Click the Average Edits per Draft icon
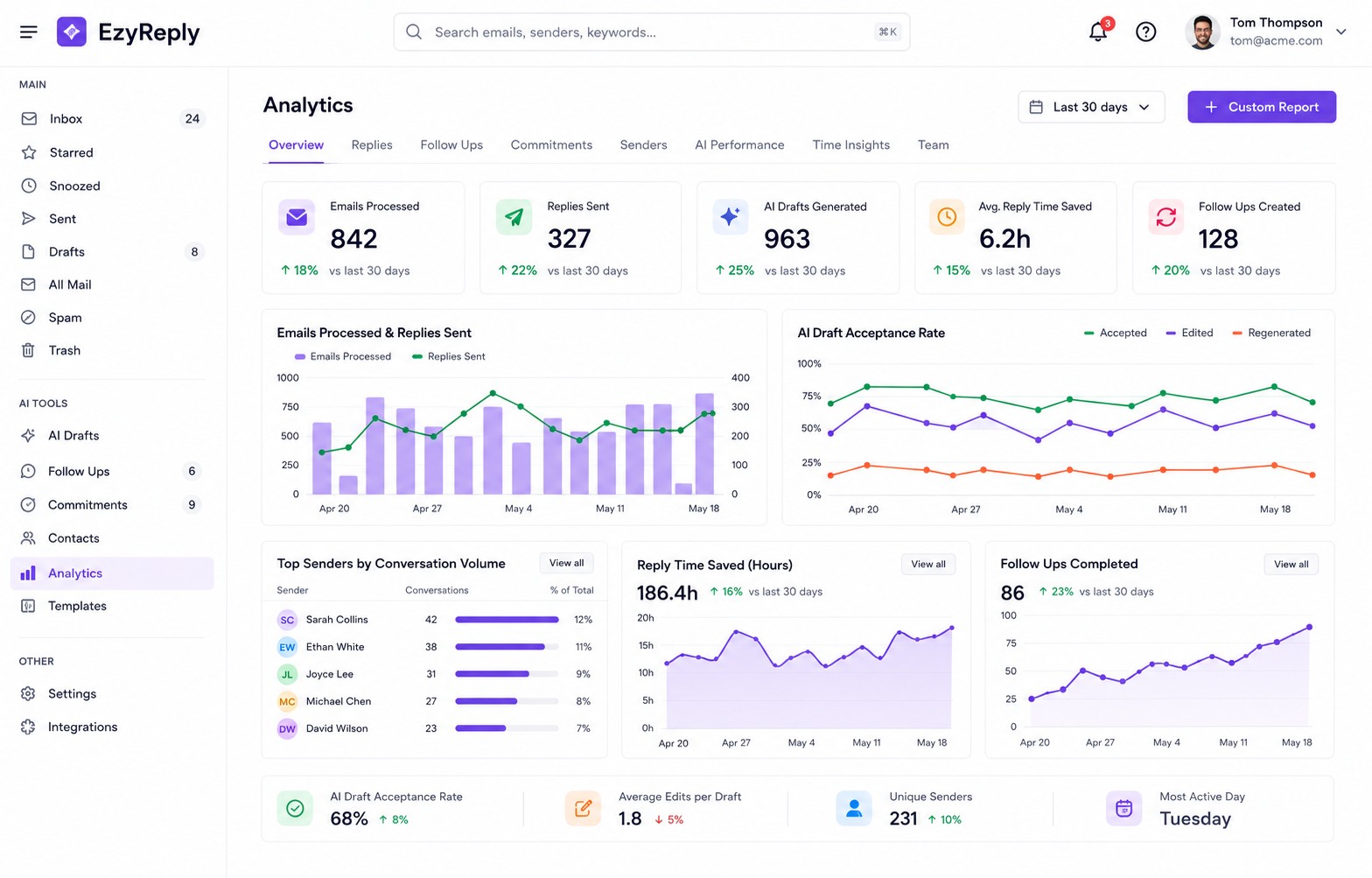 pyautogui.click(x=583, y=809)
